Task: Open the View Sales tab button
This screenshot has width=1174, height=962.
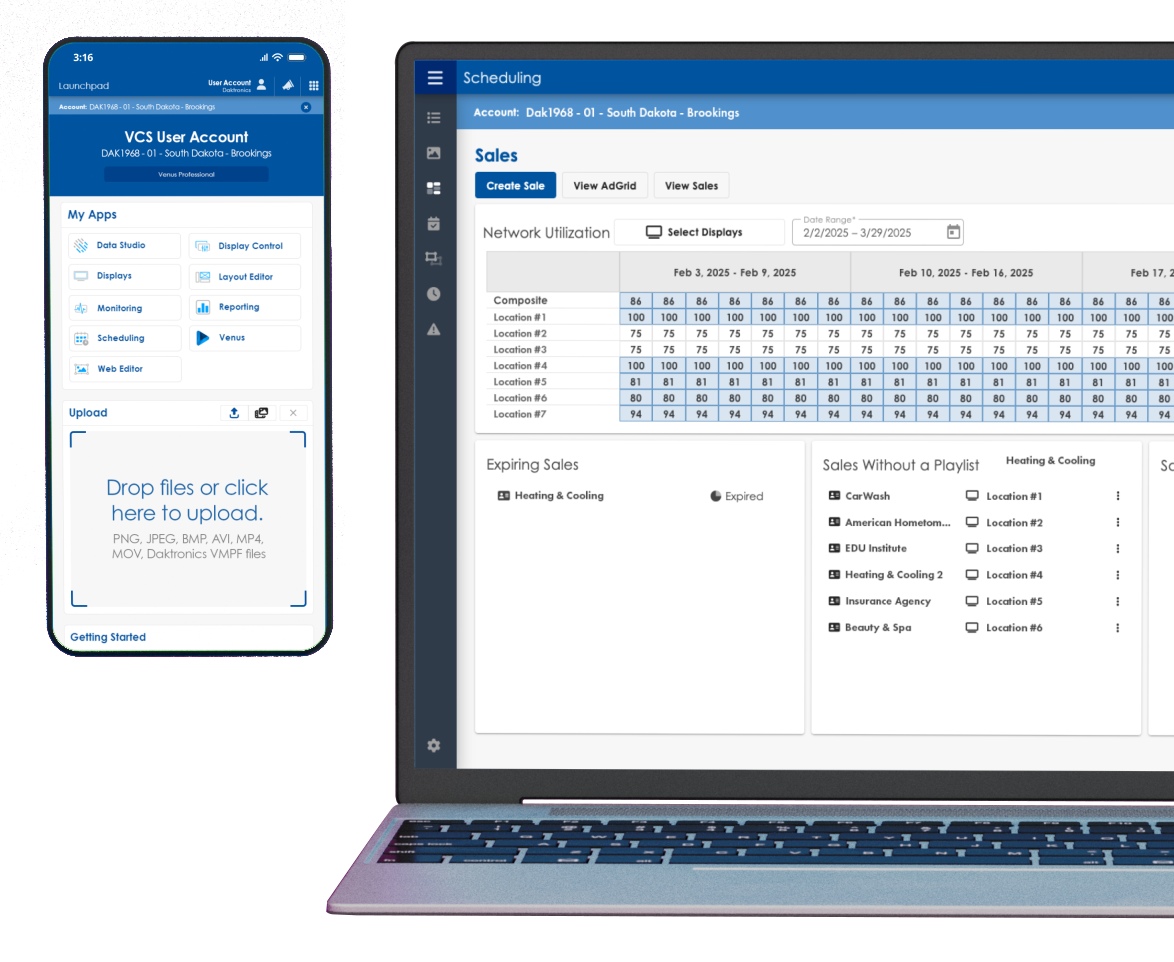Action: (x=691, y=186)
